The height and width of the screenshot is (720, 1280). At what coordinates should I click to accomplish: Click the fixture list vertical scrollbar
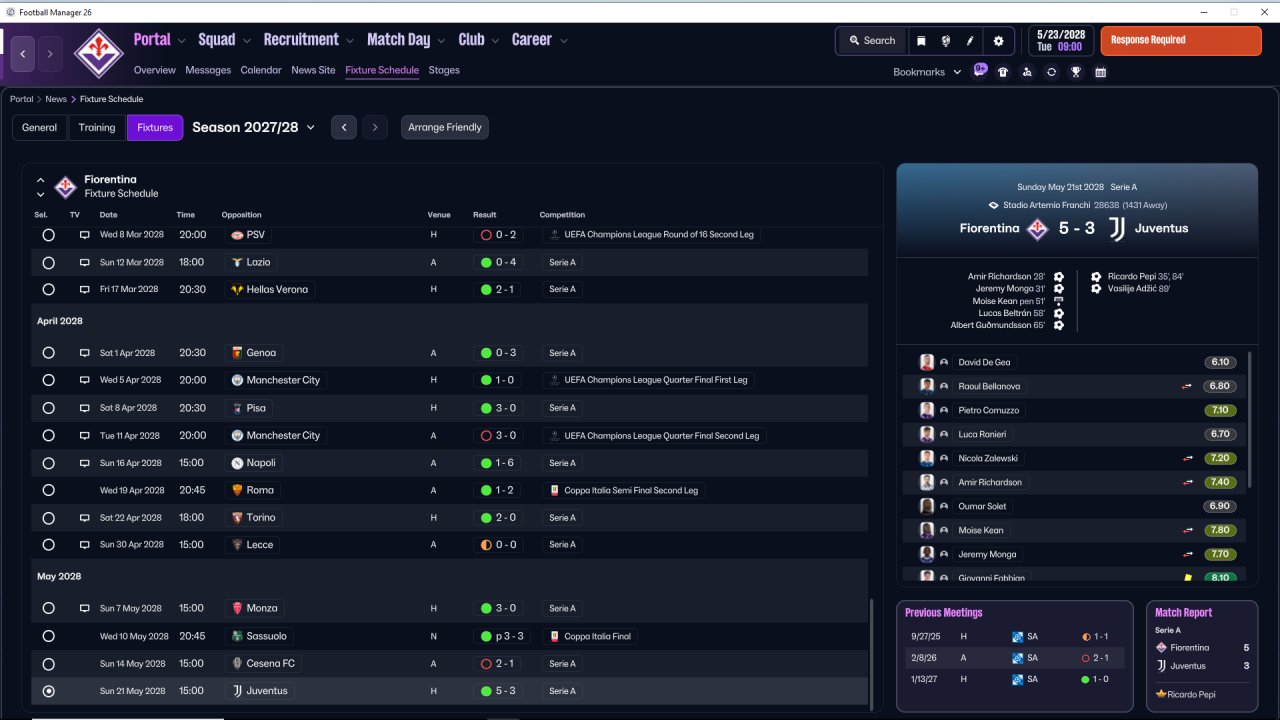[x=873, y=654]
